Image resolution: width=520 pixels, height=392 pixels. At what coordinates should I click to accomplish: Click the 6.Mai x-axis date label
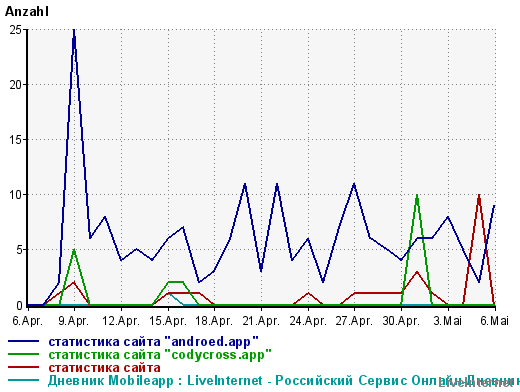(494, 321)
